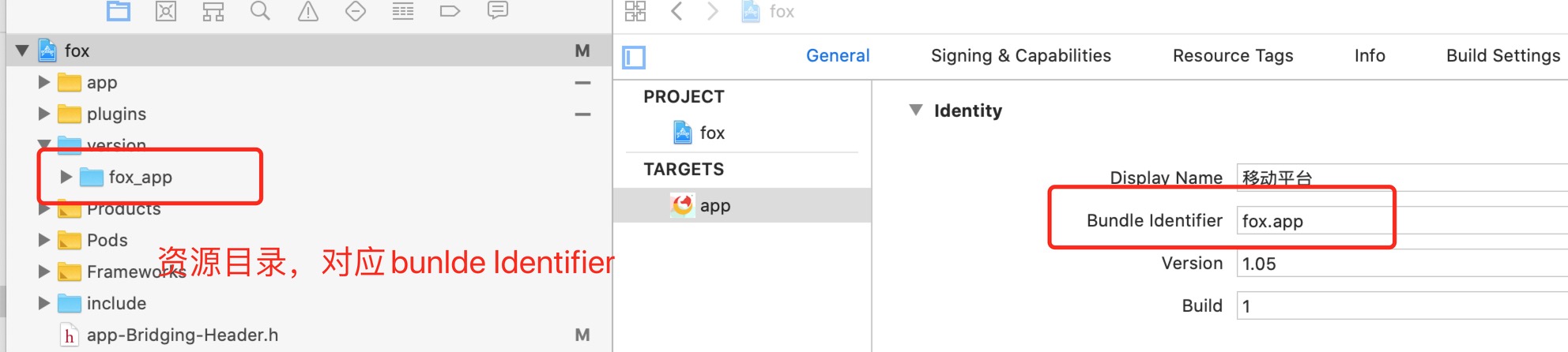The image size is (1568, 352).
Task: Expand the fox_app folder
Action: coord(66,177)
